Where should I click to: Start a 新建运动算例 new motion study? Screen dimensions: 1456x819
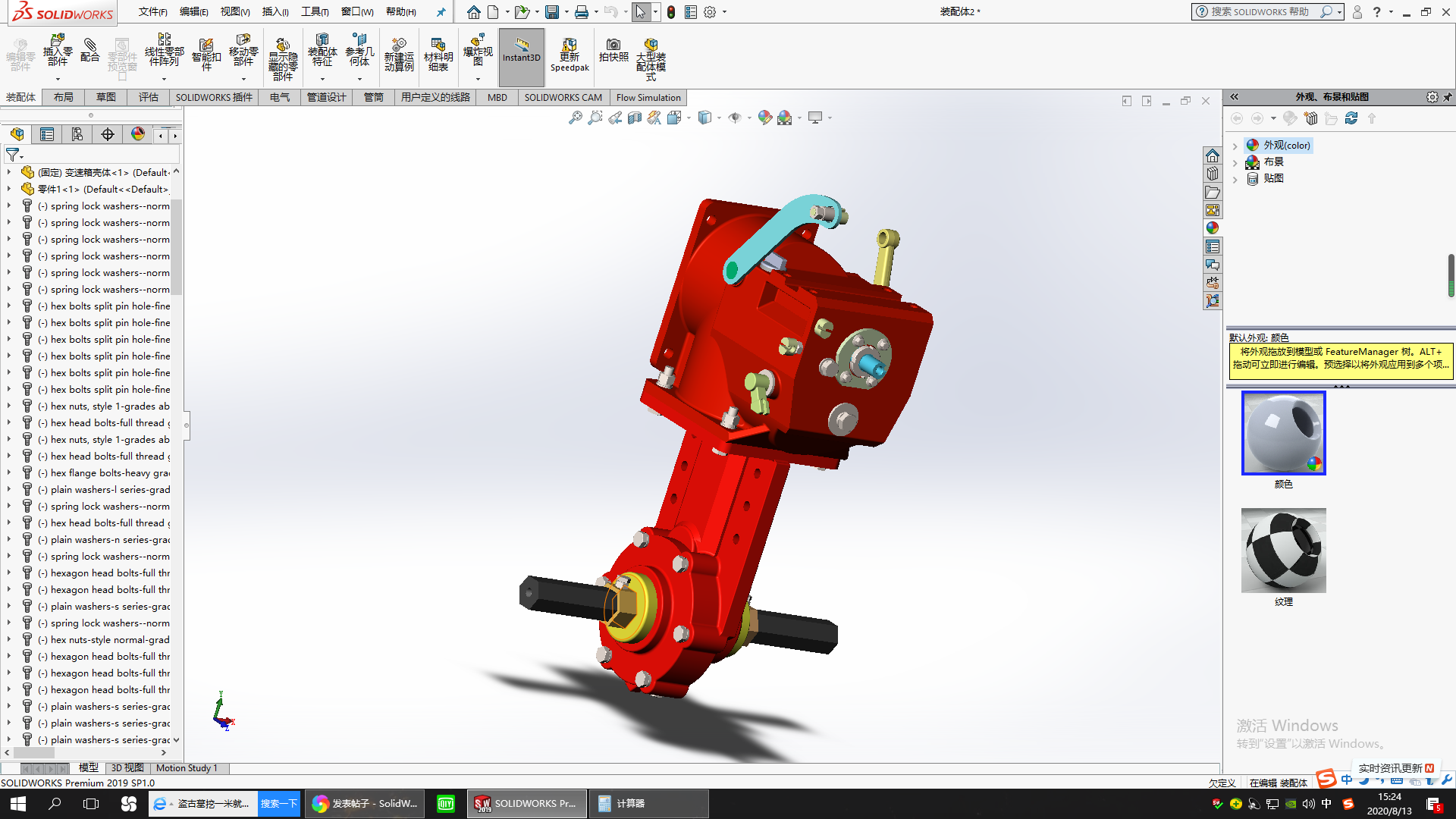[399, 55]
